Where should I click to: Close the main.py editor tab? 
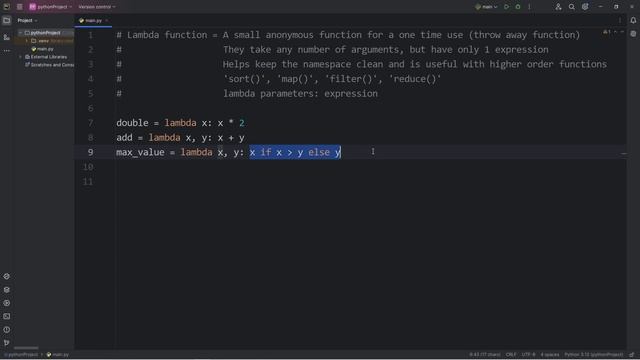pos(107,20)
